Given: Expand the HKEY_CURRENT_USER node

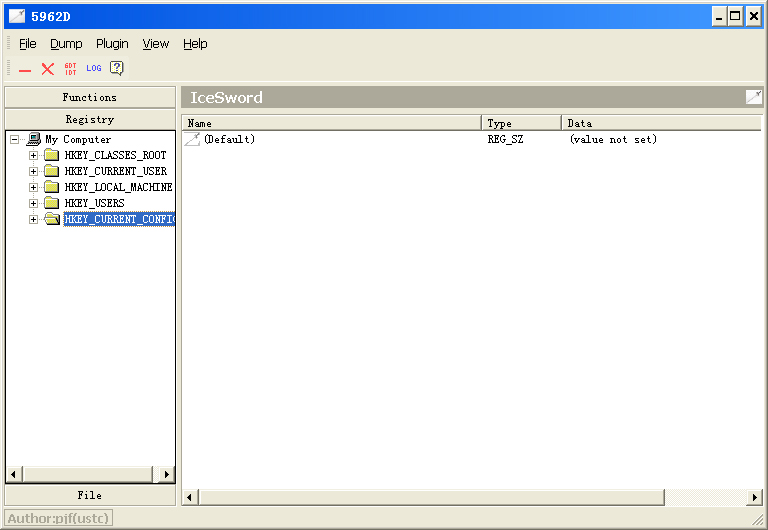Looking at the screenshot, I should pyautogui.click(x=33, y=171).
